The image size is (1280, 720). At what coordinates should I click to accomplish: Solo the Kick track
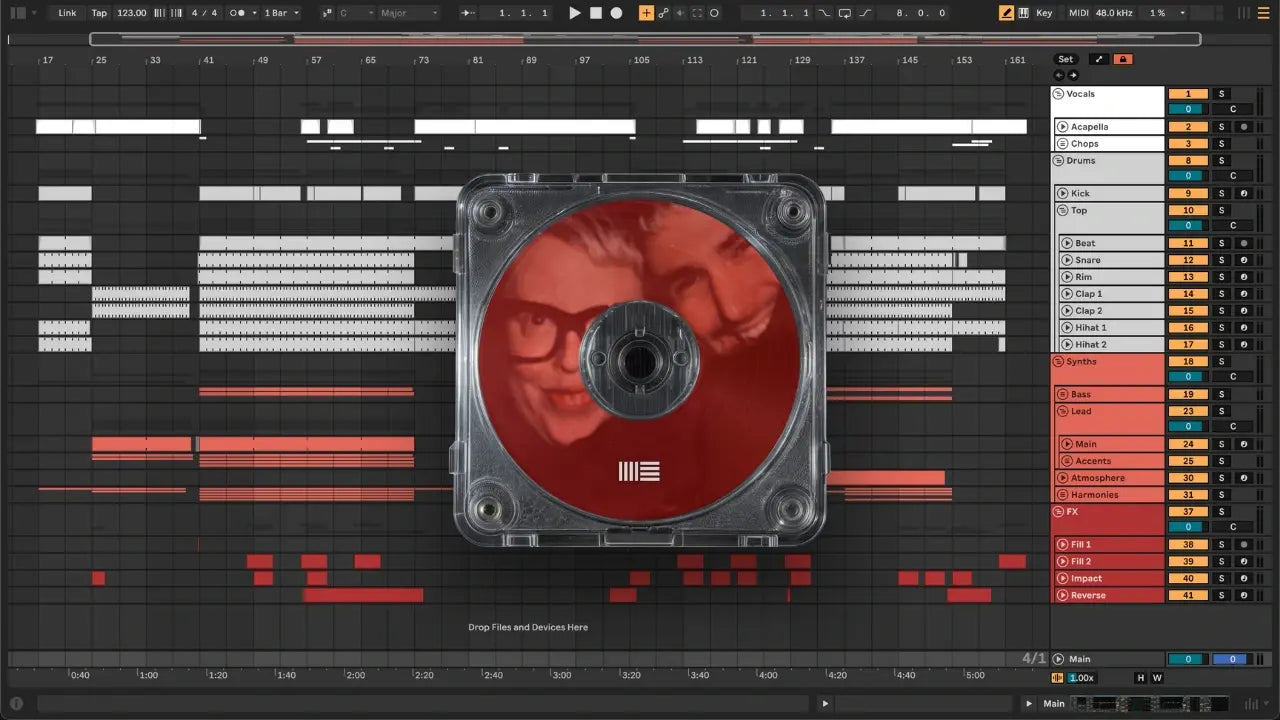click(x=1221, y=194)
